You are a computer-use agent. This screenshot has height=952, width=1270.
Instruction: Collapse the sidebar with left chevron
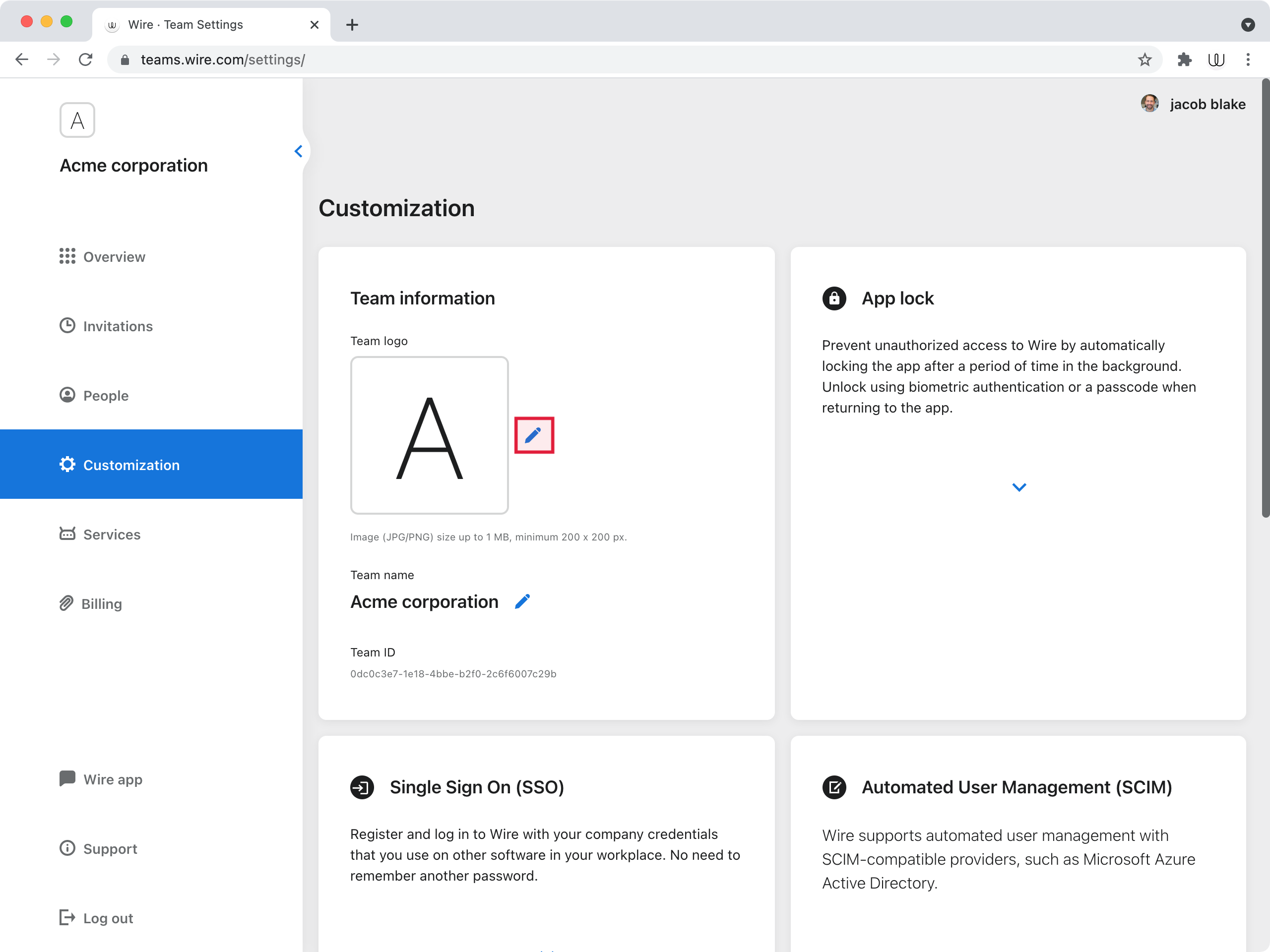pyautogui.click(x=298, y=151)
